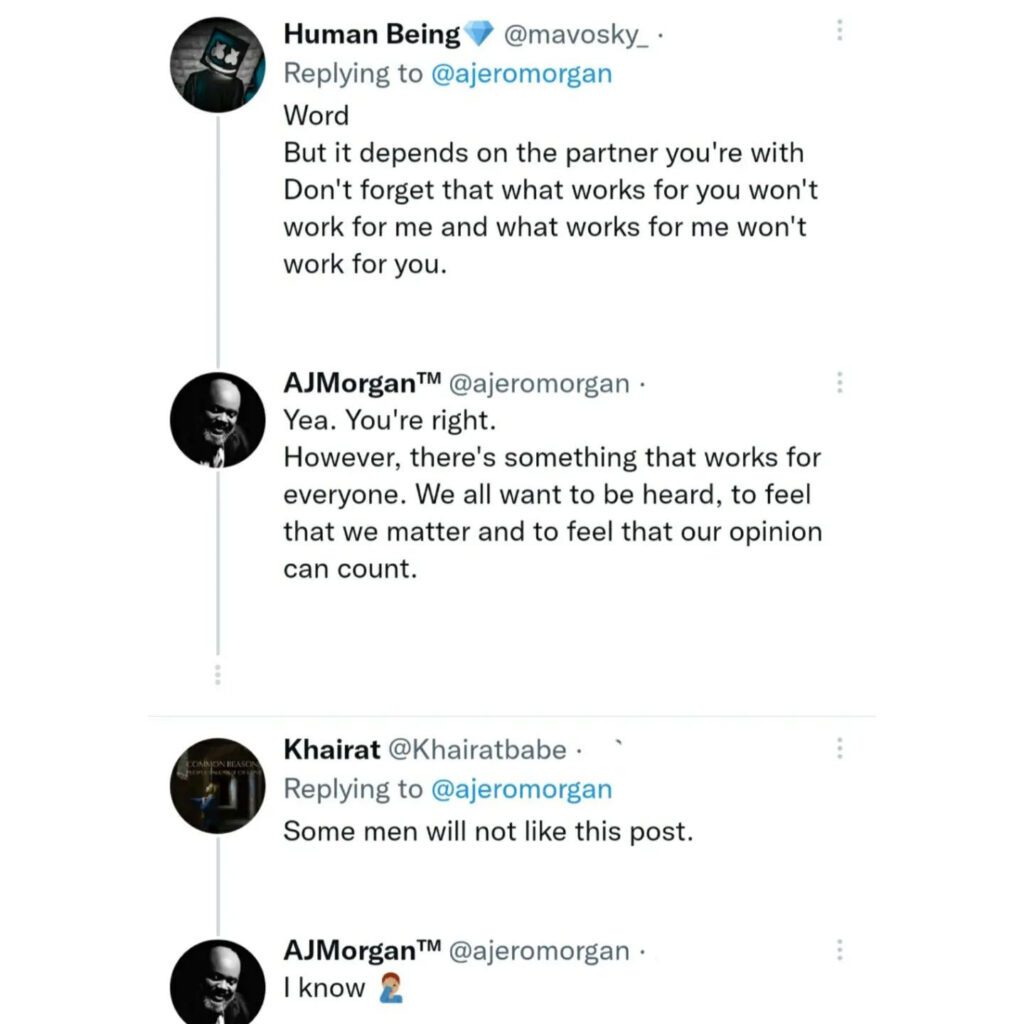The height and width of the screenshot is (1024, 1024).
Task: Click the @mavosky_ handle
Action: [576, 35]
